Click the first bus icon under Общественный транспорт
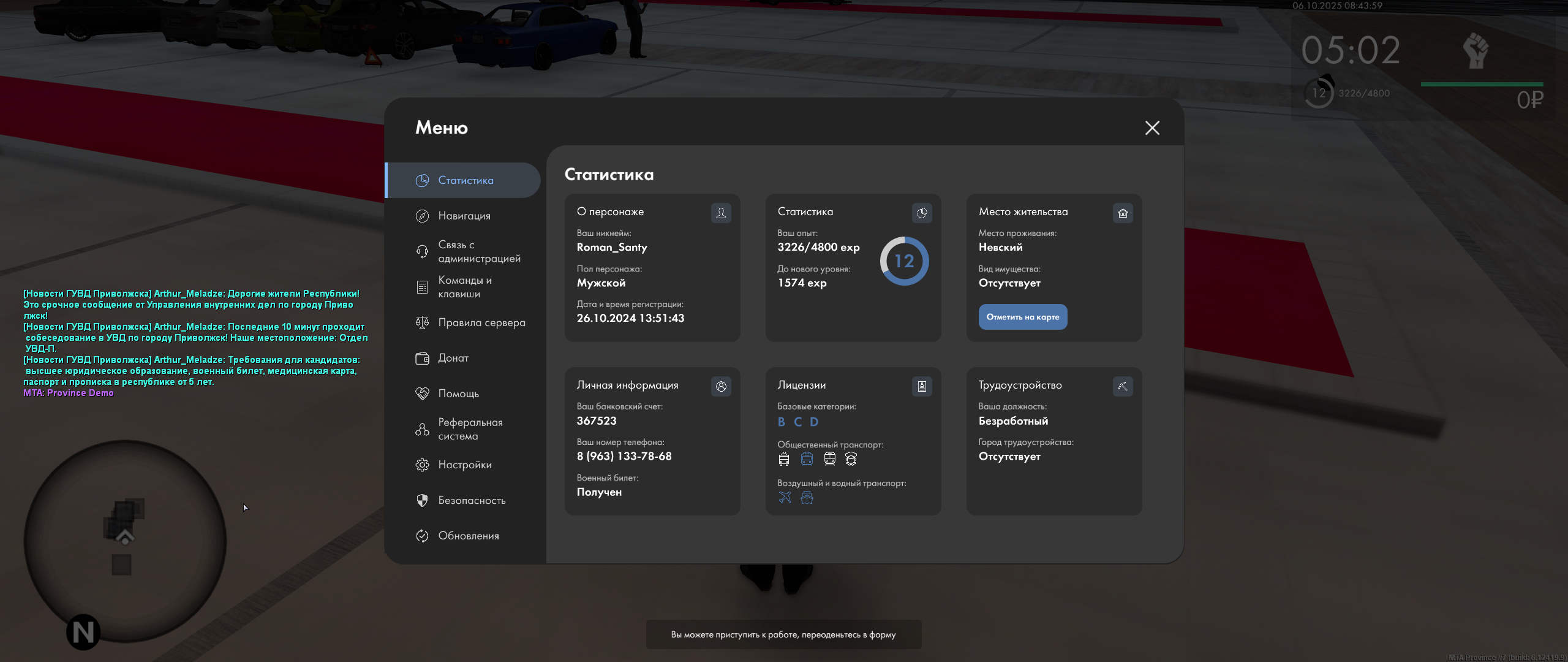The height and width of the screenshot is (662, 1568). pos(784,459)
